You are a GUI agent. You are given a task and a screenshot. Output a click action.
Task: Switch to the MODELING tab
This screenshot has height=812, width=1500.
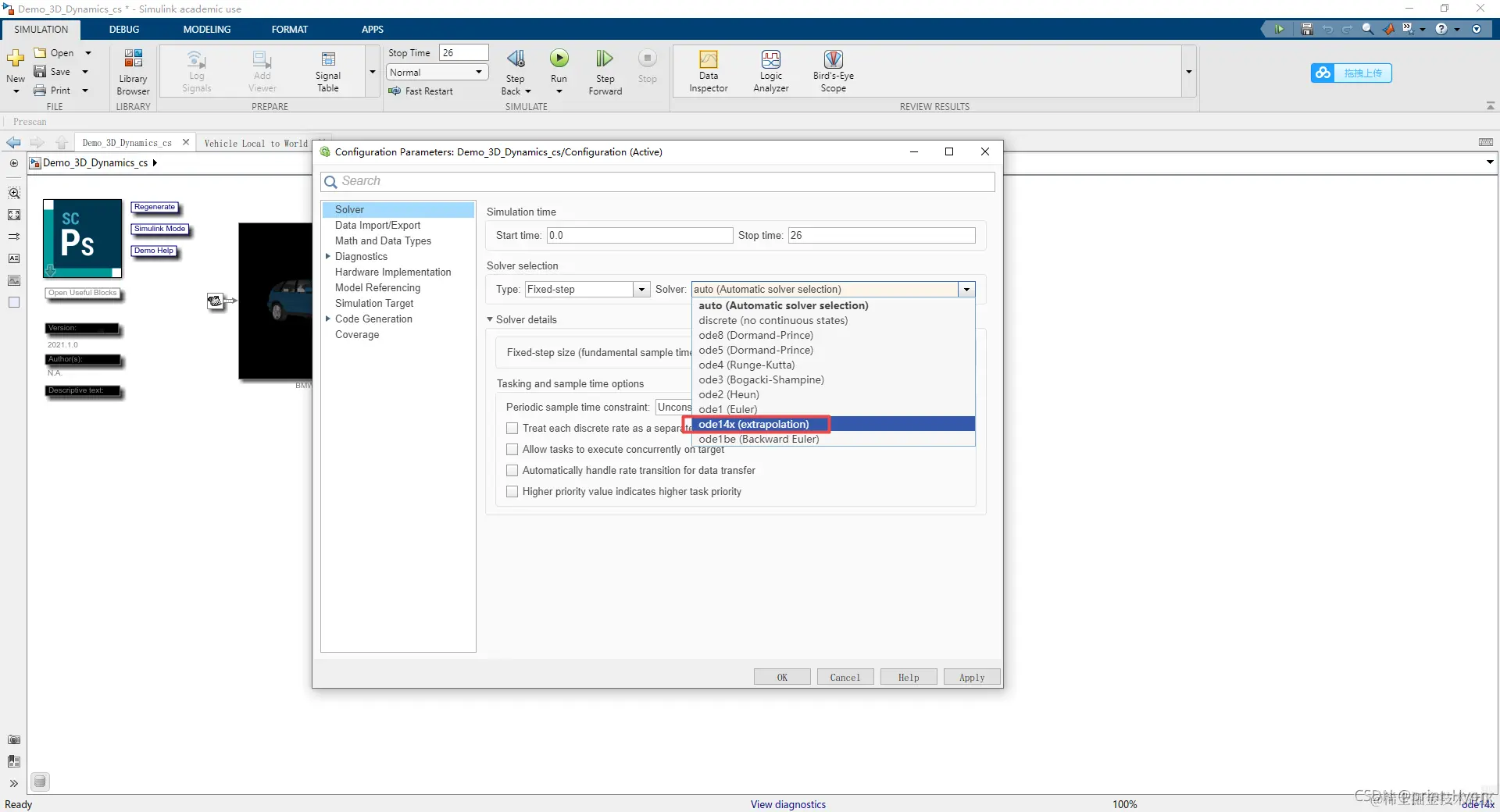tap(207, 29)
